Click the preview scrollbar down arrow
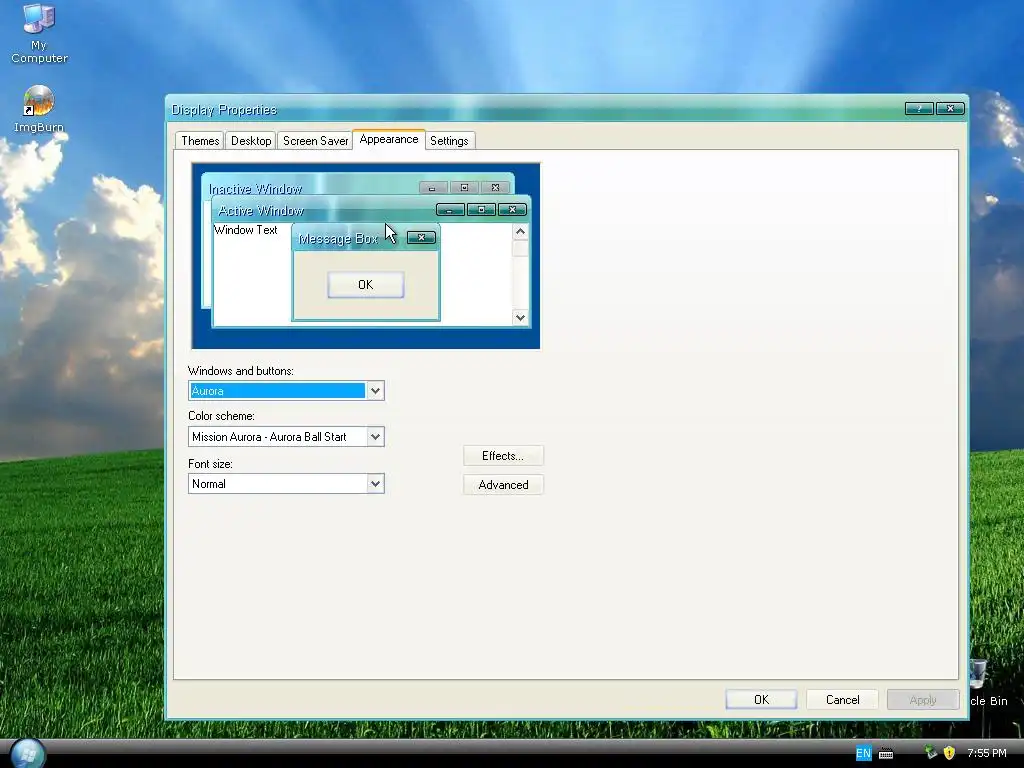 pyautogui.click(x=520, y=317)
